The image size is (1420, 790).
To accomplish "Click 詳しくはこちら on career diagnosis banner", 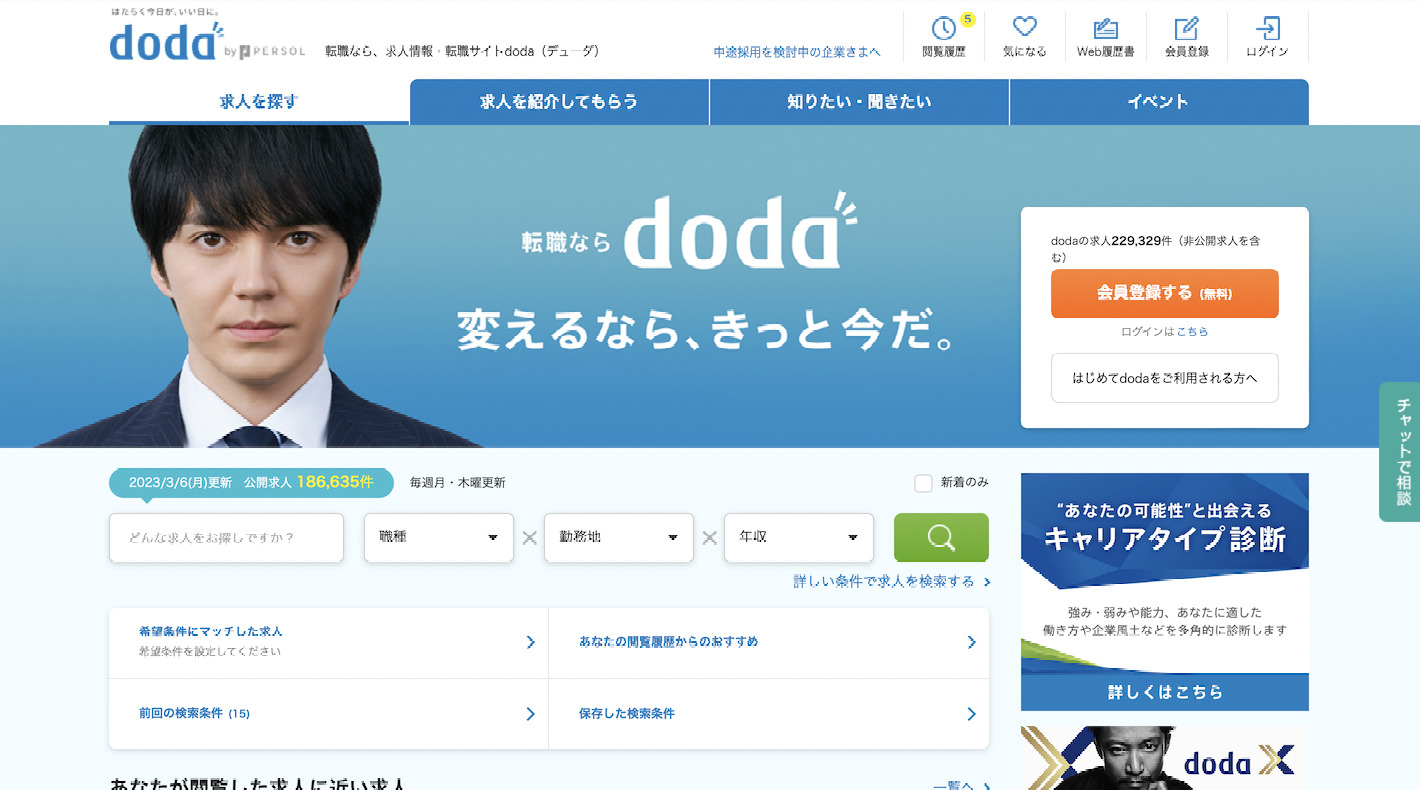I will (1165, 692).
